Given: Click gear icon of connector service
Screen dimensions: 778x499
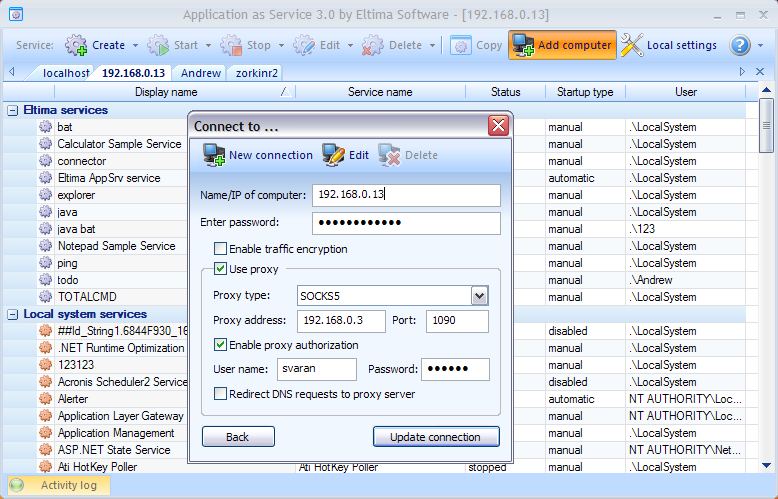Looking at the screenshot, I should 45,161.
